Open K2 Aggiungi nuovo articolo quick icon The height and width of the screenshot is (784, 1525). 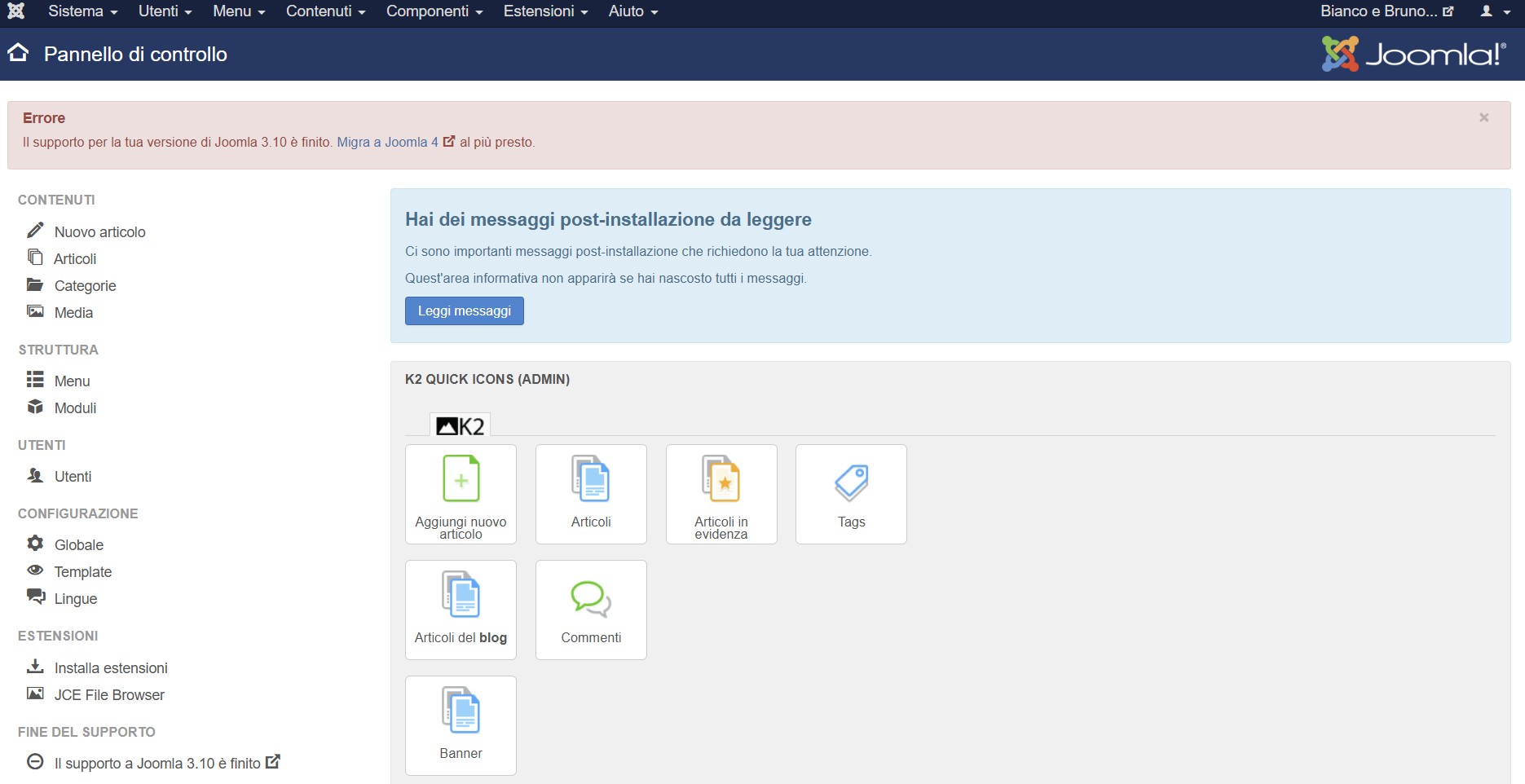461,494
